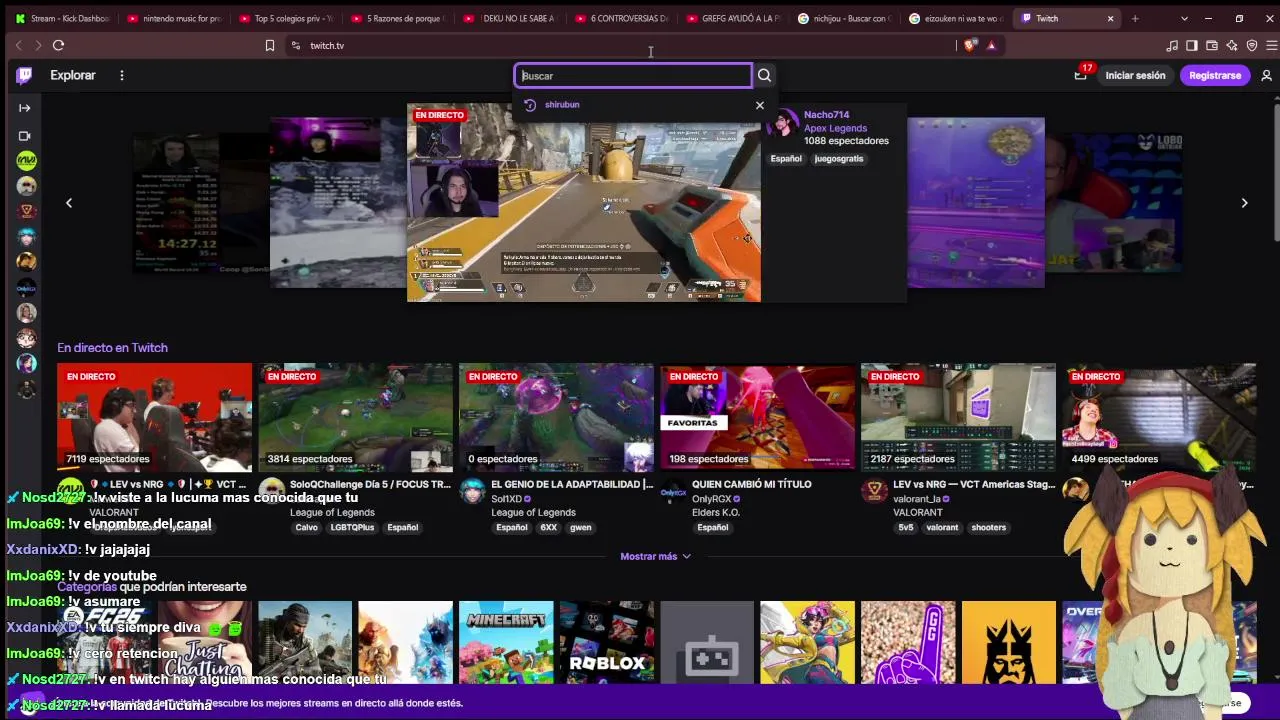Open the 2187 espectadores VALORANT stream thumbnail

tap(958, 418)
